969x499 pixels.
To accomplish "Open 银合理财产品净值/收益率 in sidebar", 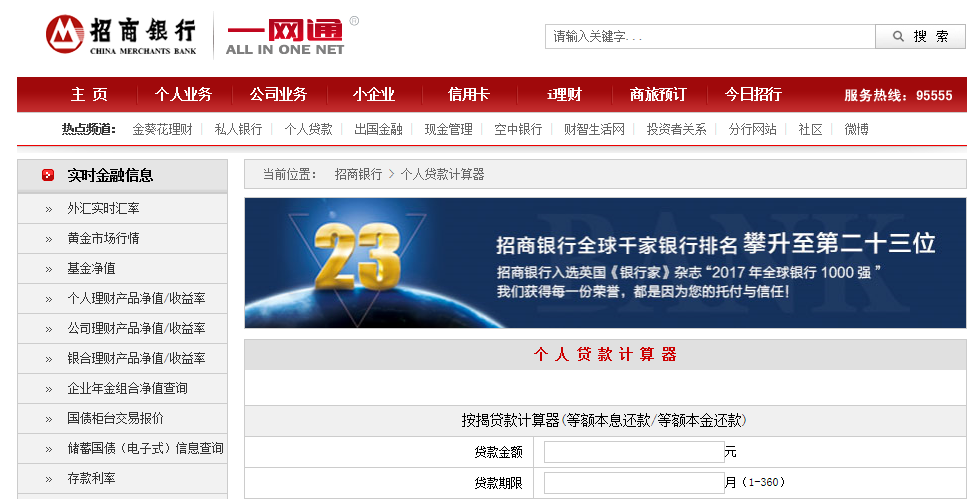I will 137,359.
